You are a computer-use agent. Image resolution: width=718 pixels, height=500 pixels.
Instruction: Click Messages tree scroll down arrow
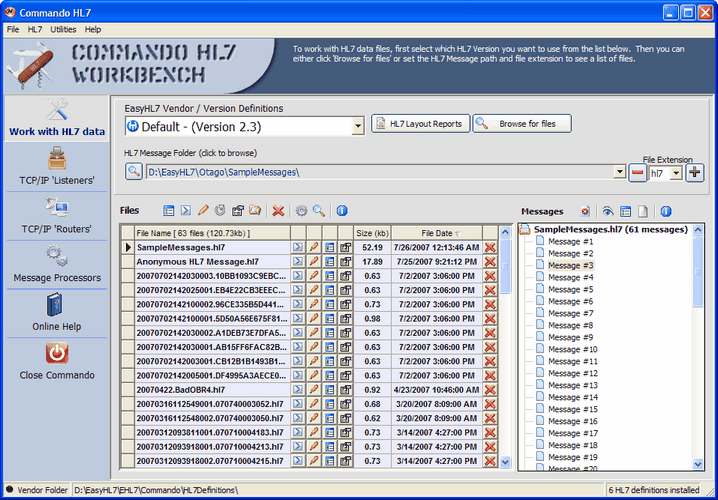[x=698, y=464]
